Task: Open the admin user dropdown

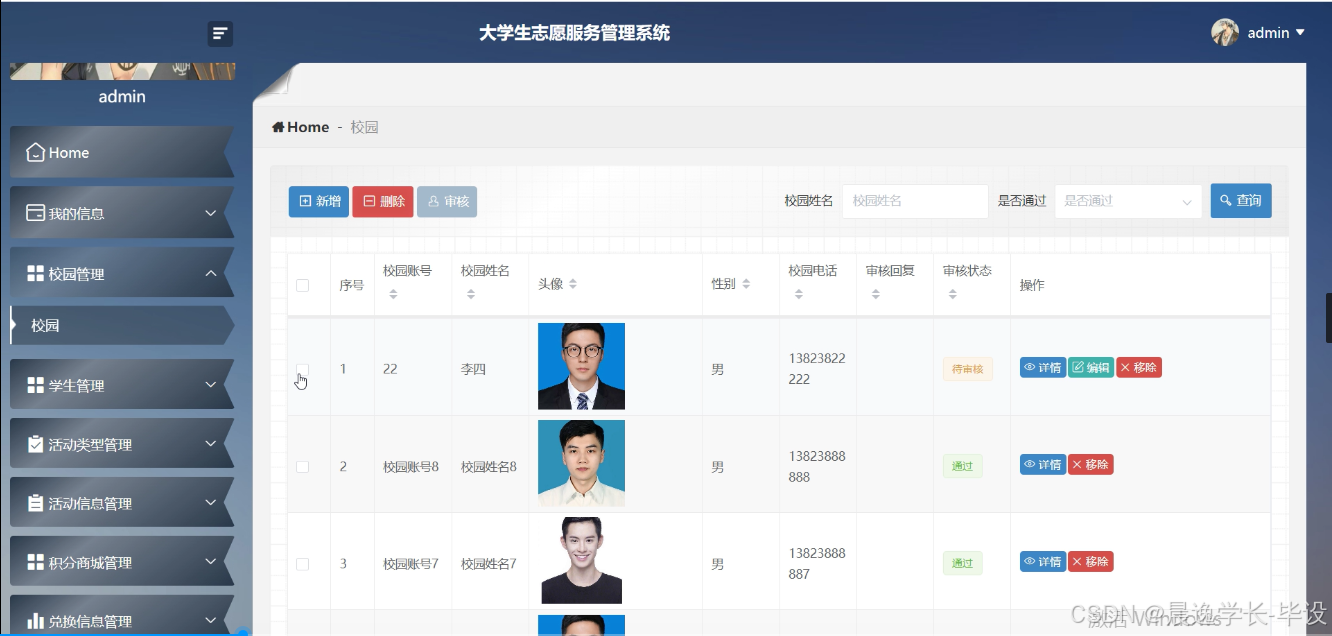Action: pyautogui.click(x=1276, y=33)
